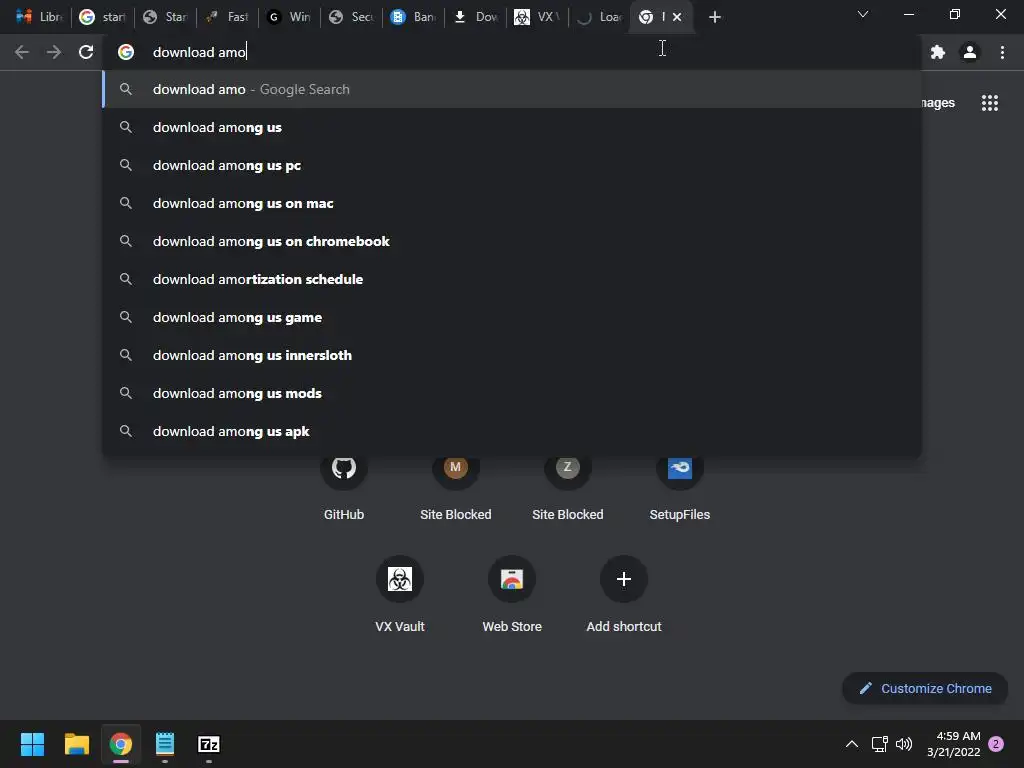Click the address bar text field
The width and height of the screenshot is (1024, 768).
512,52
